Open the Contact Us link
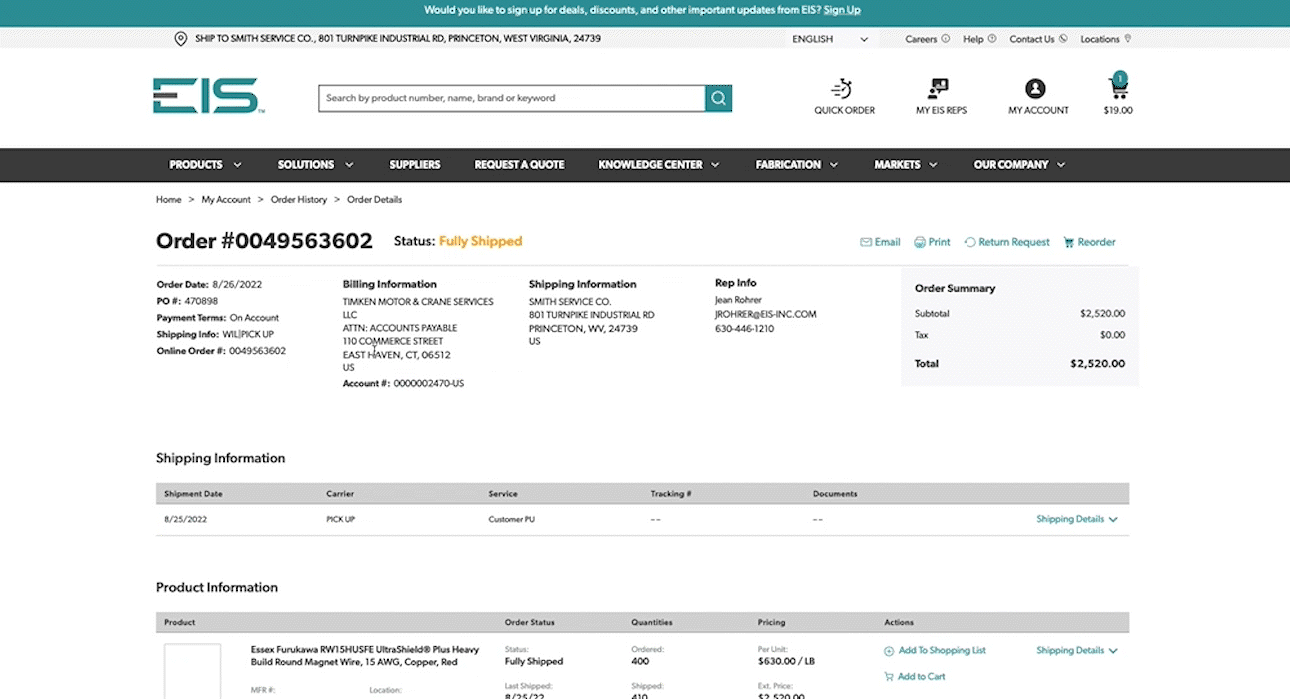Image resolution: width=1290 pixels, height=699 pixels. 1038,39
